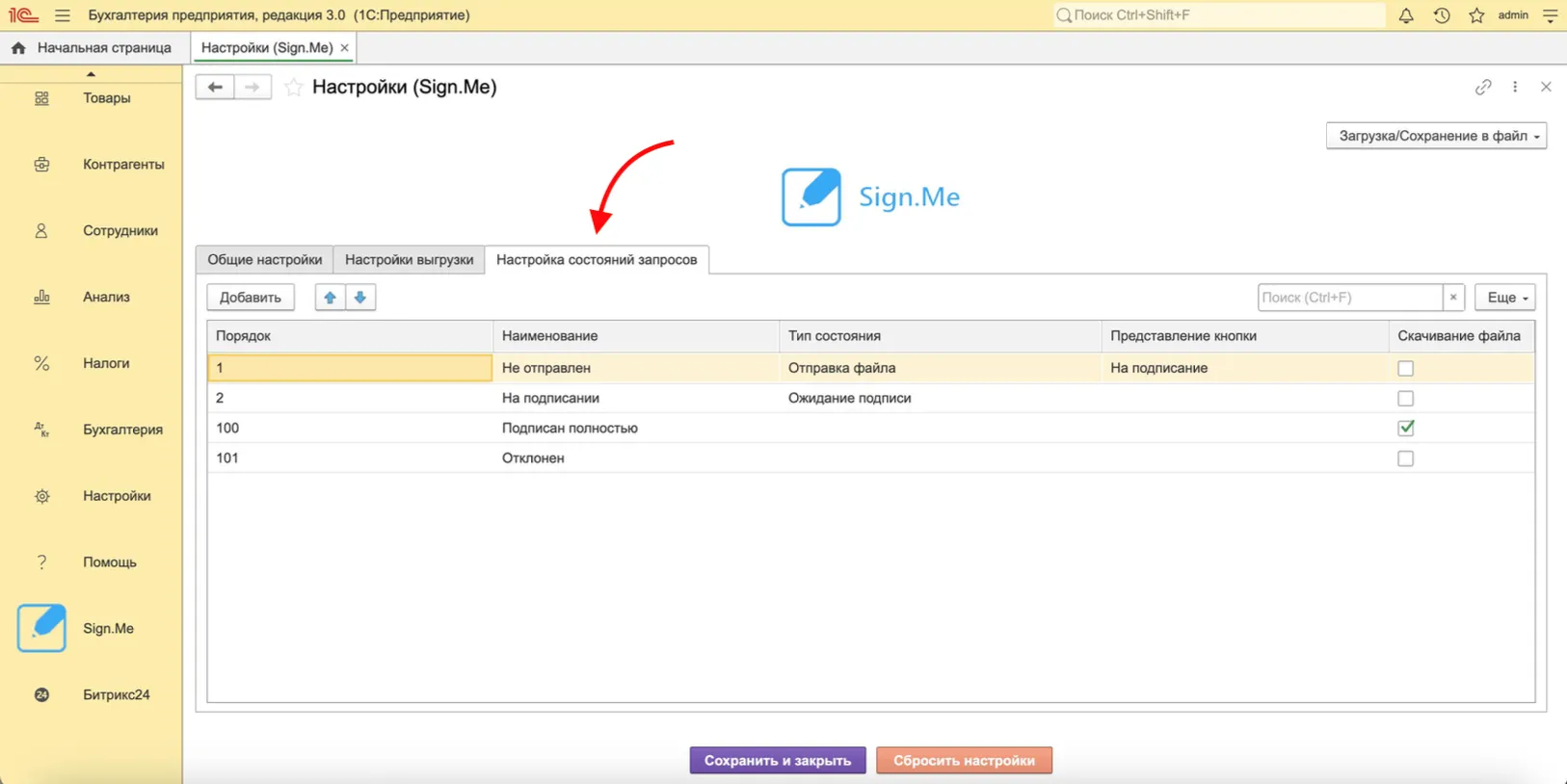Click Сохранить и закрыть button
Image resolution: width=1567 pixels, height=784 pixels.
coord(778,760)
